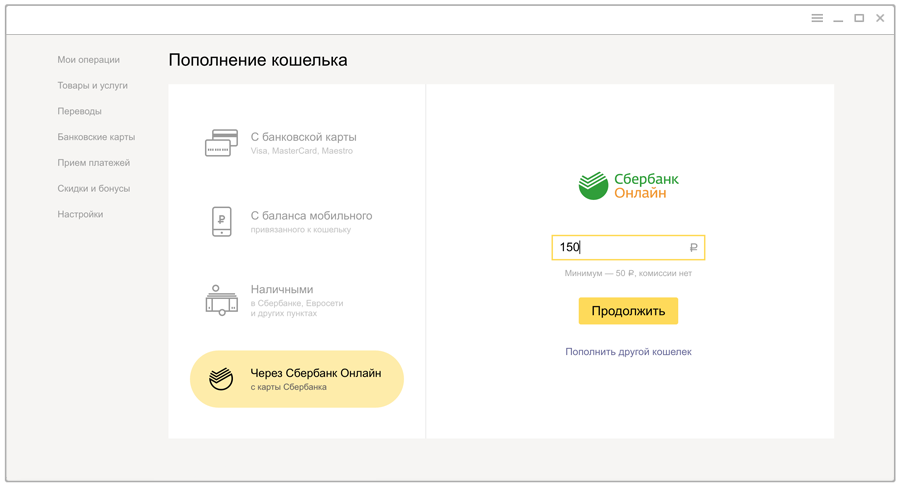Click the bank card icon
Viewport: 900px width, 486px height.
(221, 143)
